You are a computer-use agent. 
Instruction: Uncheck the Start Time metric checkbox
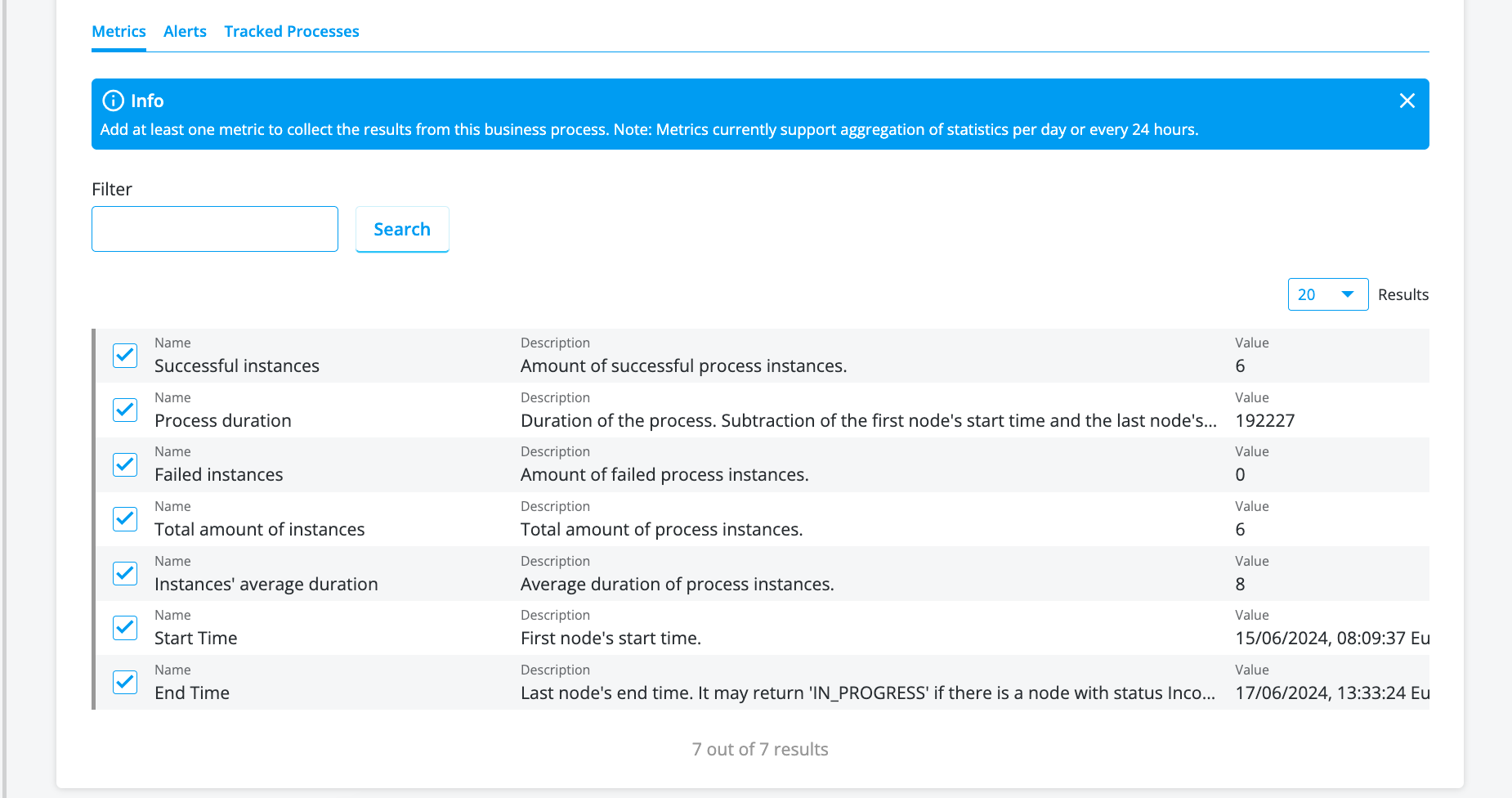pyautogui.click(x=125, y=628)
